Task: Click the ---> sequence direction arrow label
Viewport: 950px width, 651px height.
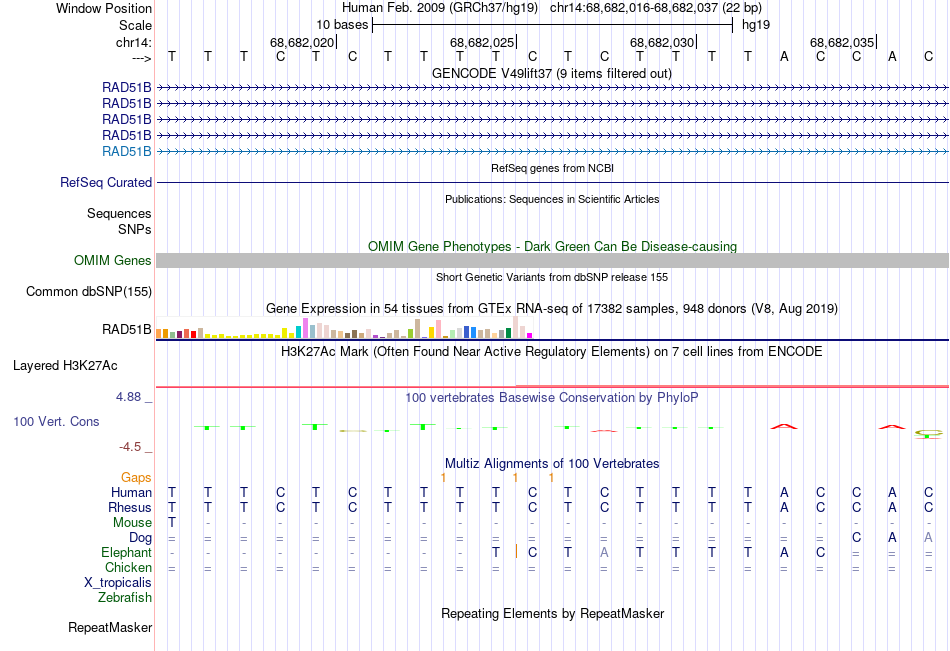Action: coord(141,58)
